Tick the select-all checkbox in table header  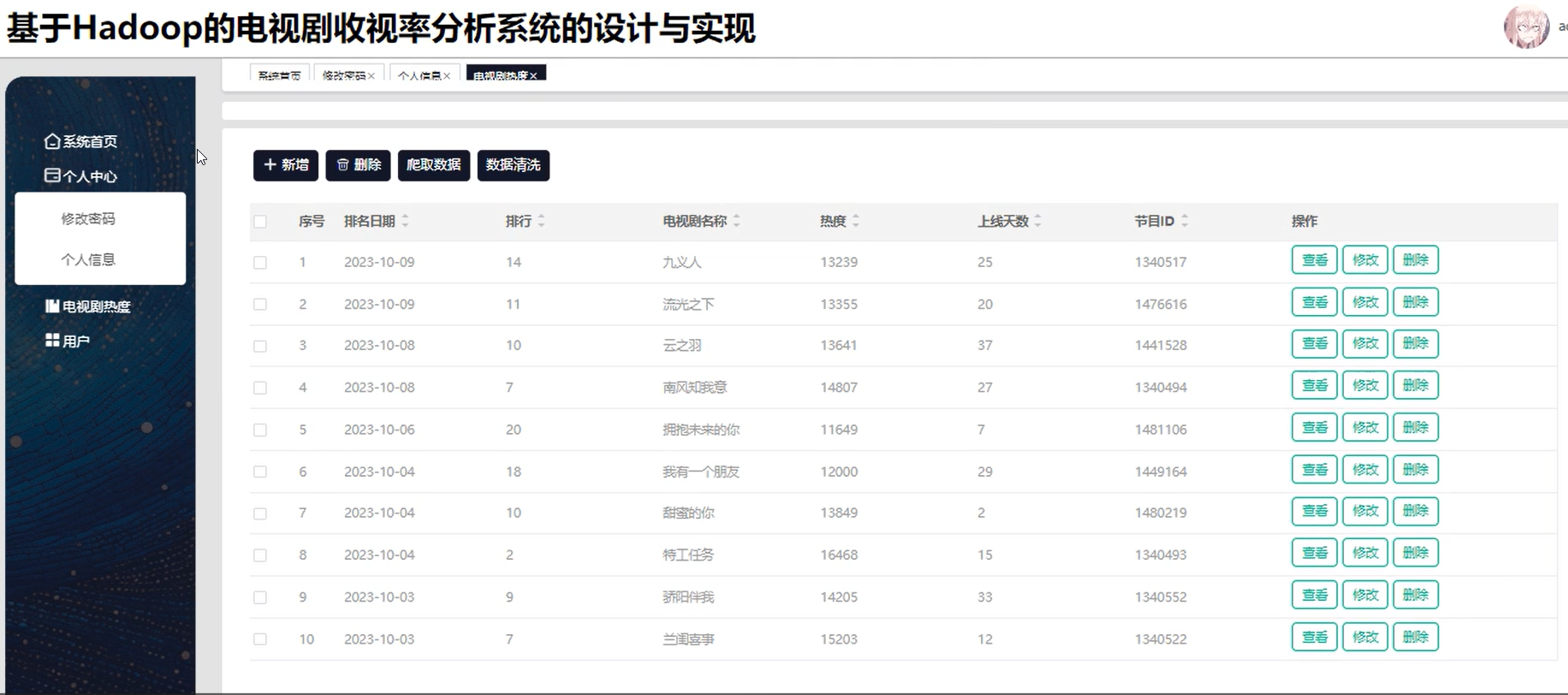tap(260, 222)
